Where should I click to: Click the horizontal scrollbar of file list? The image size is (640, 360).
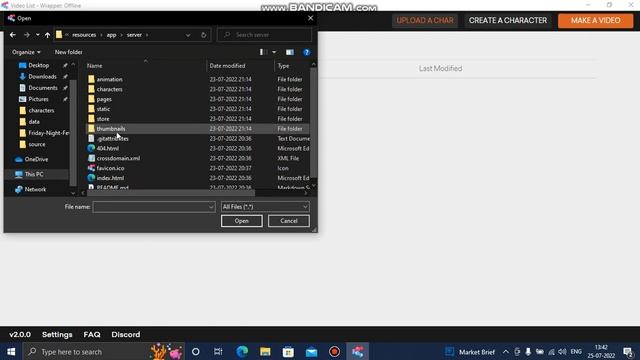[171, 193]
